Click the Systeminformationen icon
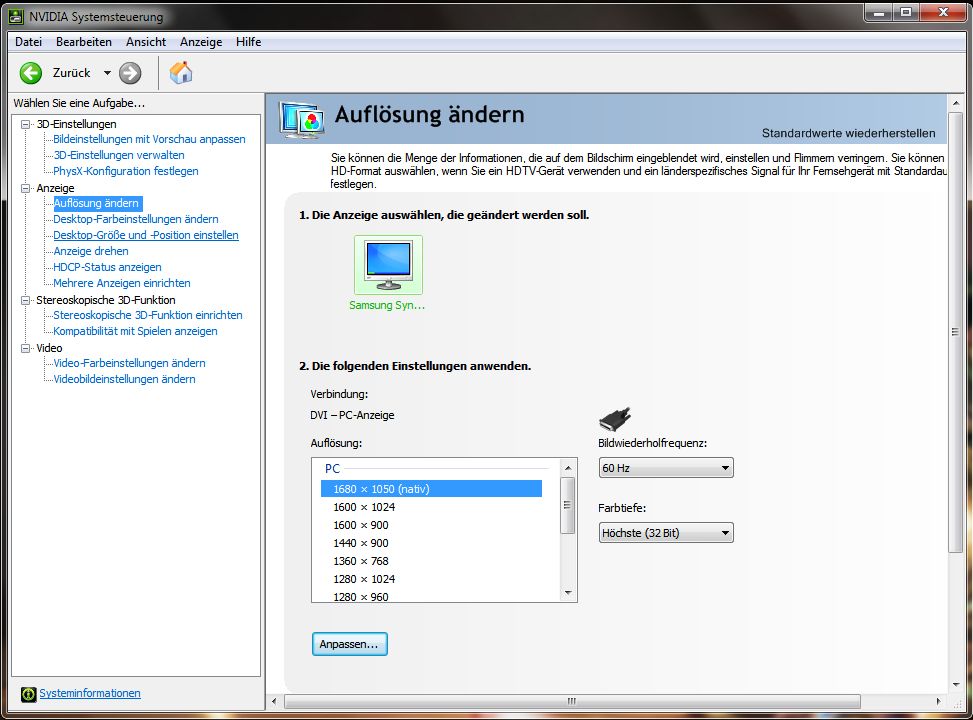The height and width of the screenshot is (720, 973). point(29,694)
